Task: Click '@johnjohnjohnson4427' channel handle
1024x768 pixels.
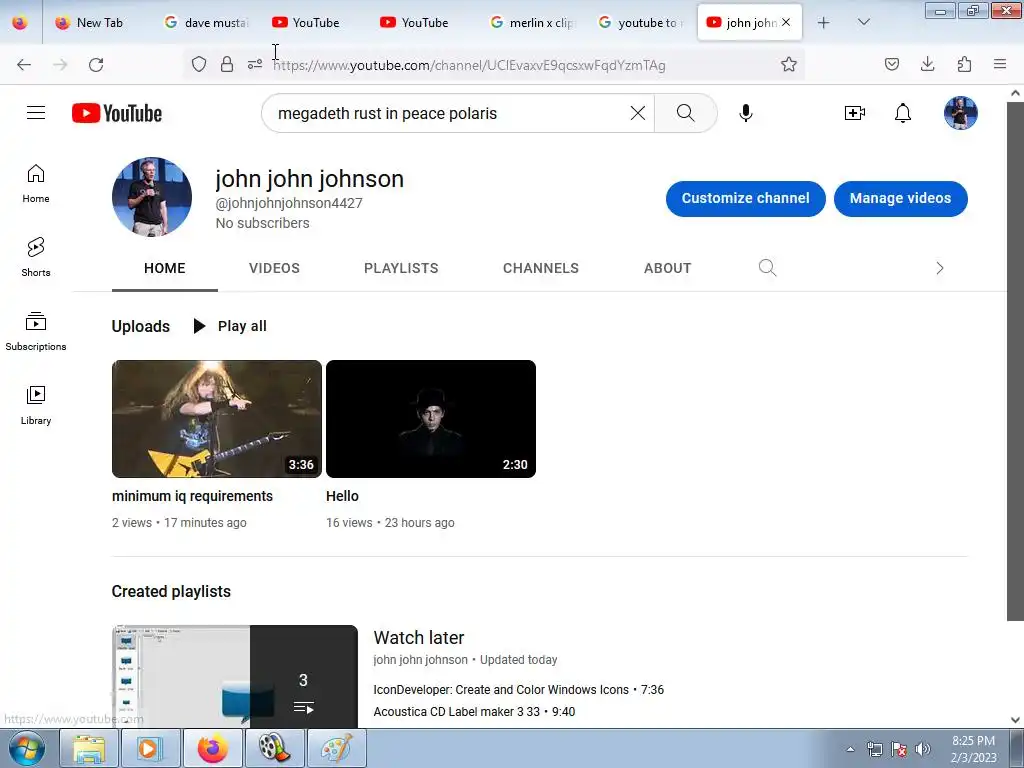Action: click(289, 203)
